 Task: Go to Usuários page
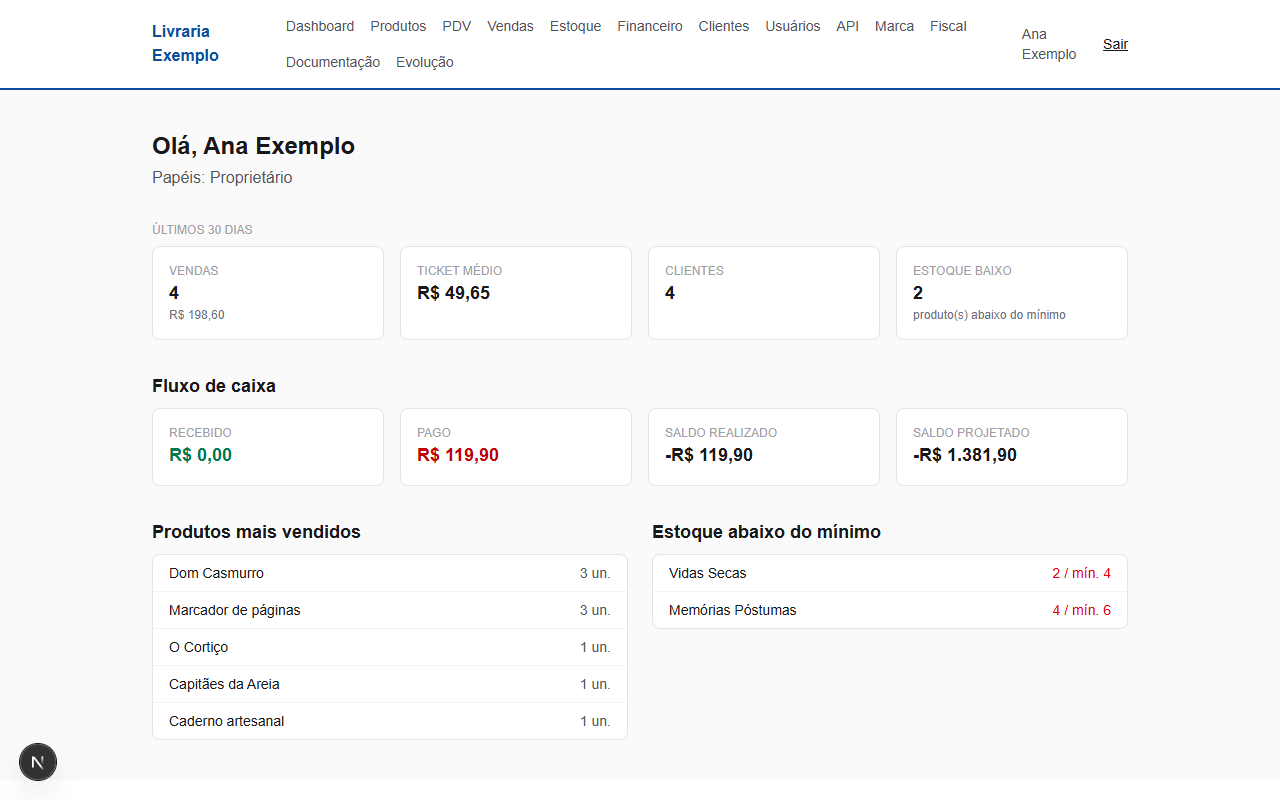pyautogui.click(x=793, y=26)
